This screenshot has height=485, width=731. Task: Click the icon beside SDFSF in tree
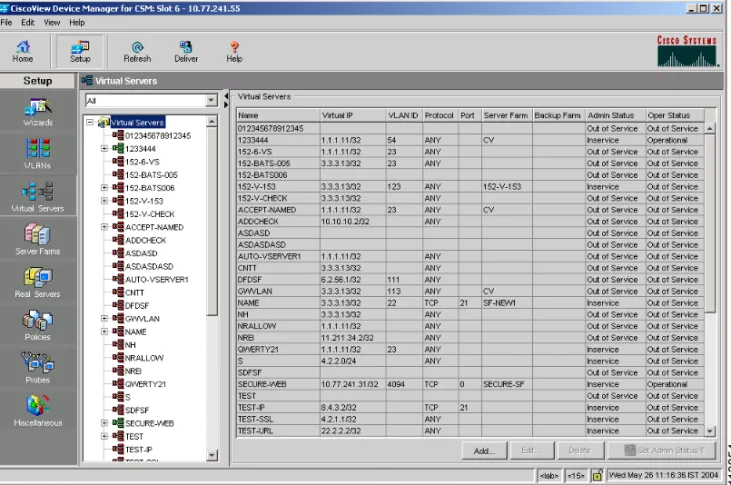[118, 409]
